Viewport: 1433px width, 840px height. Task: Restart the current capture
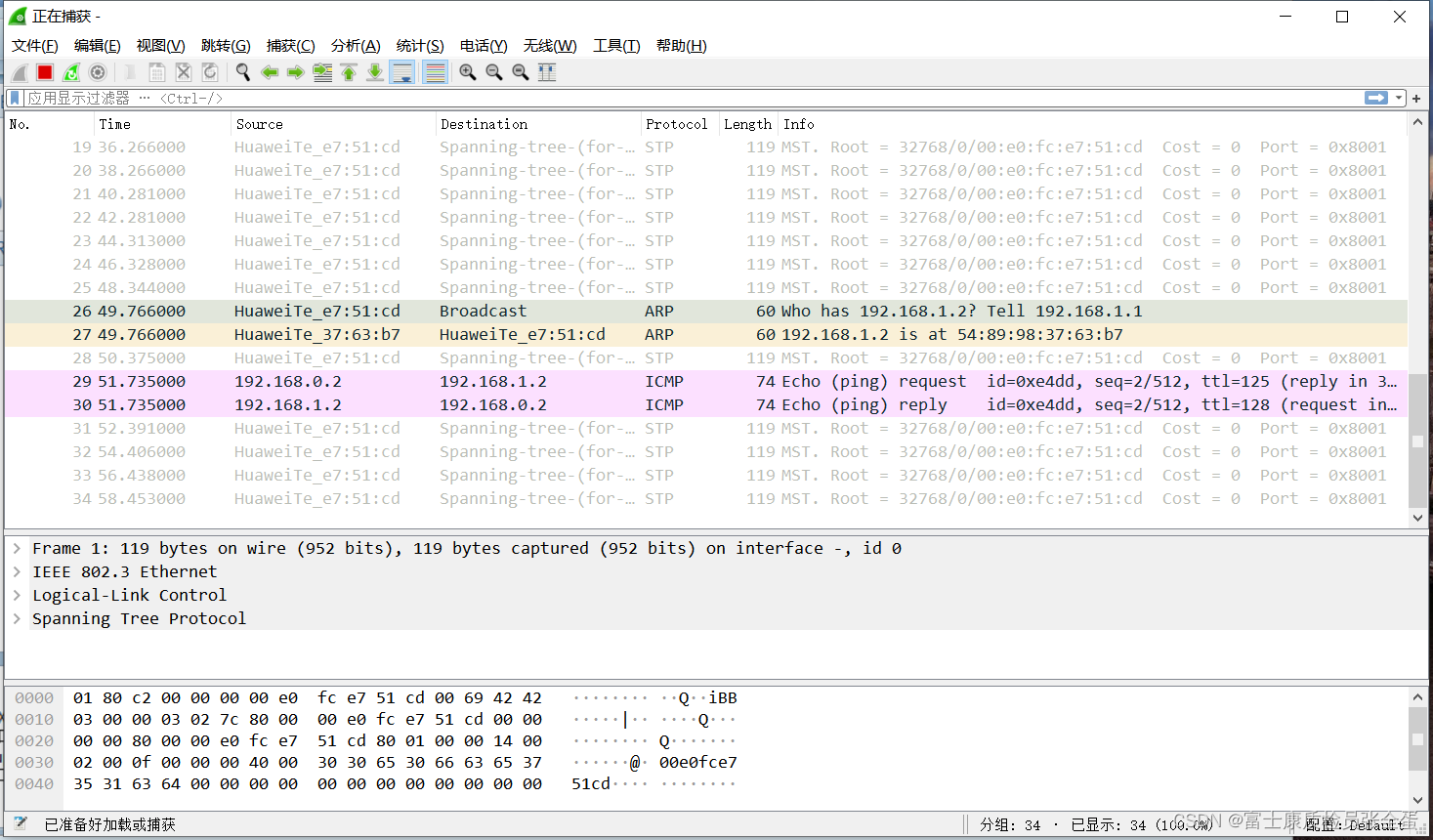pos(71,72)
